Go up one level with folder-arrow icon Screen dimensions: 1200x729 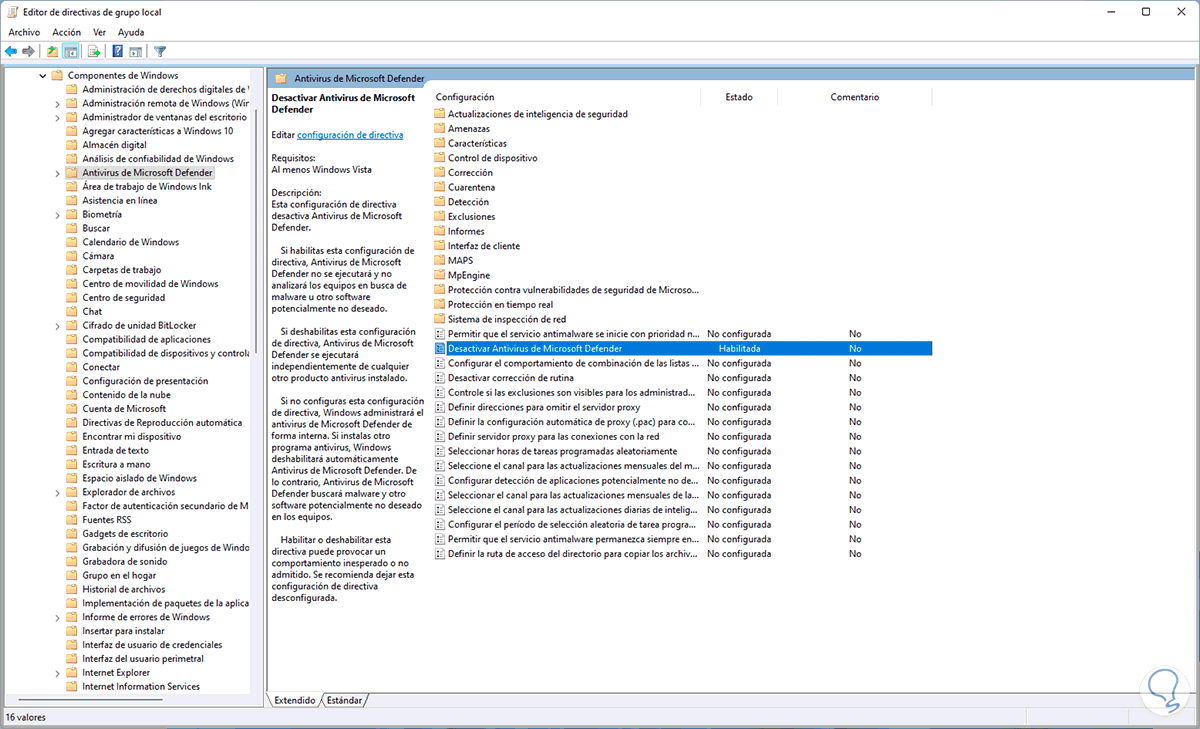click(52, 51)
